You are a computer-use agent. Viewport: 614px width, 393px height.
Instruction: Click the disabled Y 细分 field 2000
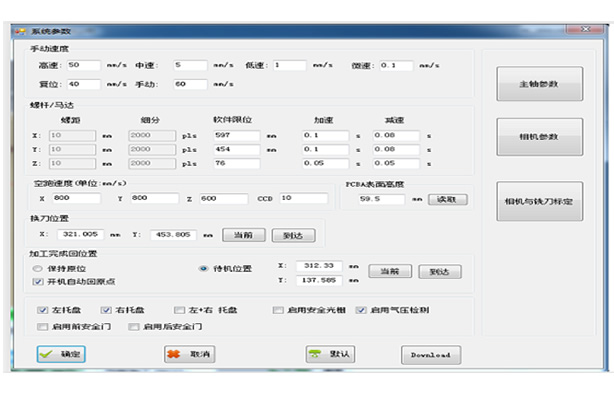tap(152, 150)
